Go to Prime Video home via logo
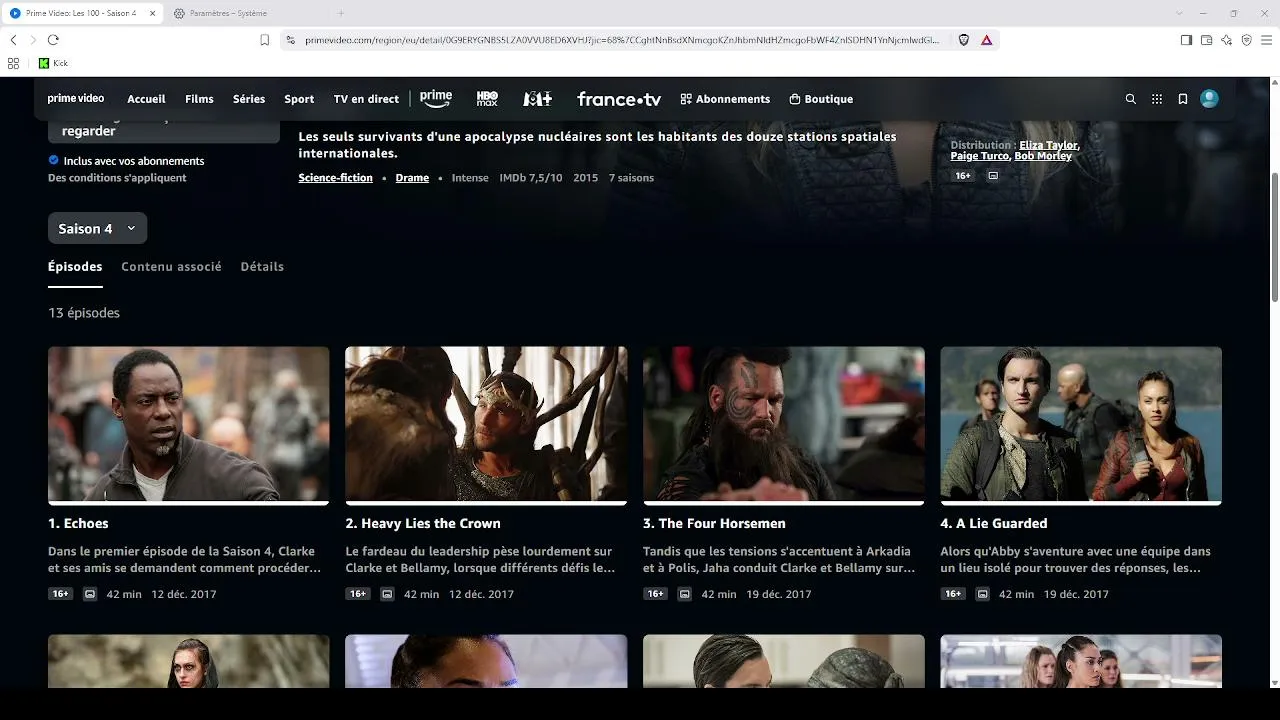This screenshot has width=1280, height=720. 76,99
